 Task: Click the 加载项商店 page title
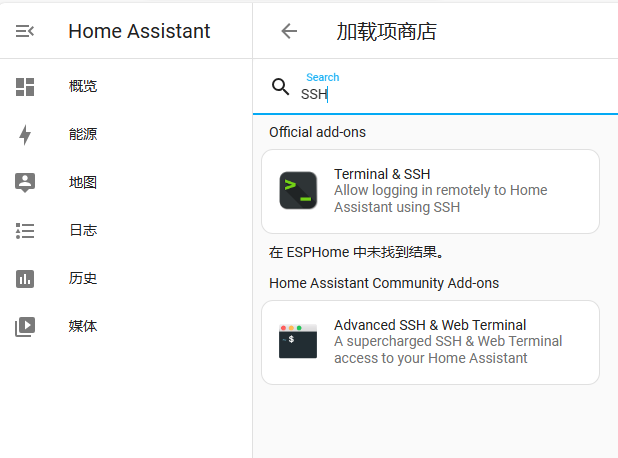[x=386, y=32]
